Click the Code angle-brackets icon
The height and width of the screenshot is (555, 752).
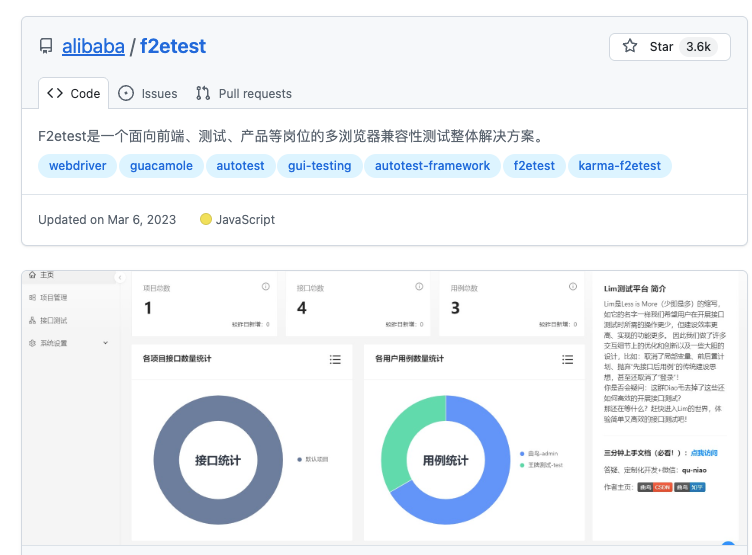pos(55,93)
